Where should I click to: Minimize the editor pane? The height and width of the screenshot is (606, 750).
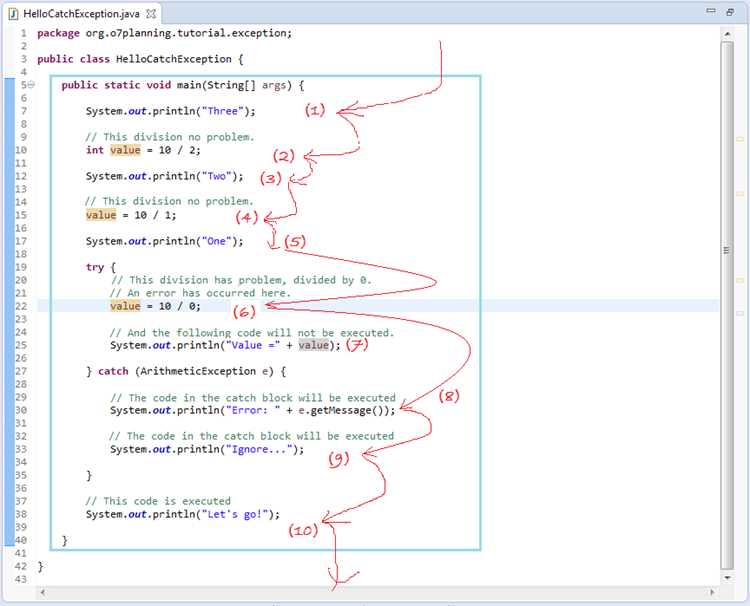coord(711,11)
